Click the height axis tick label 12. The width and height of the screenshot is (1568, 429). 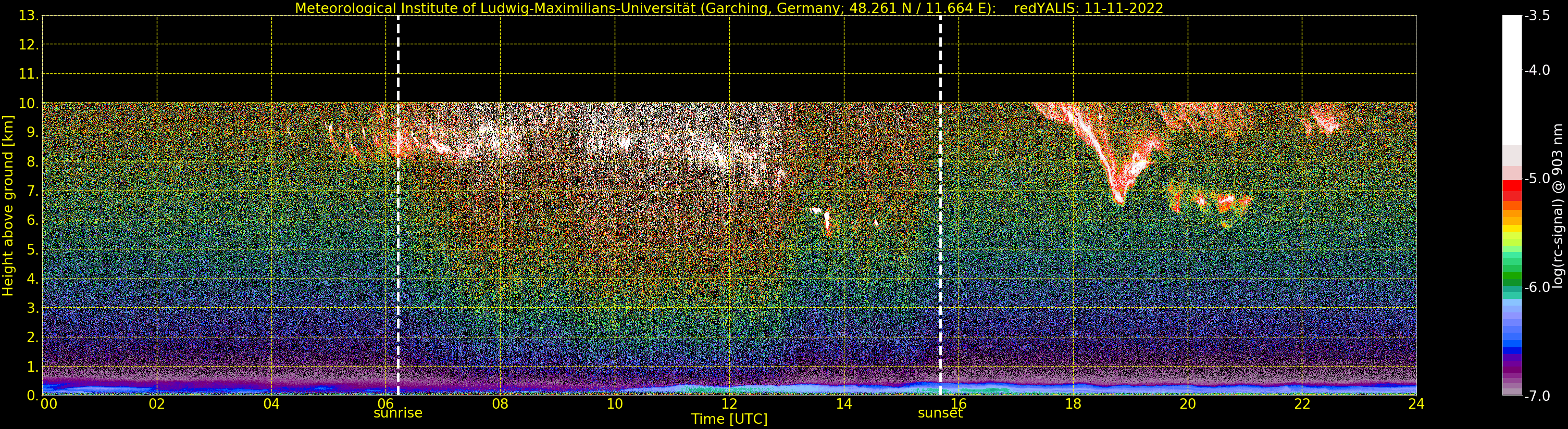29,45
